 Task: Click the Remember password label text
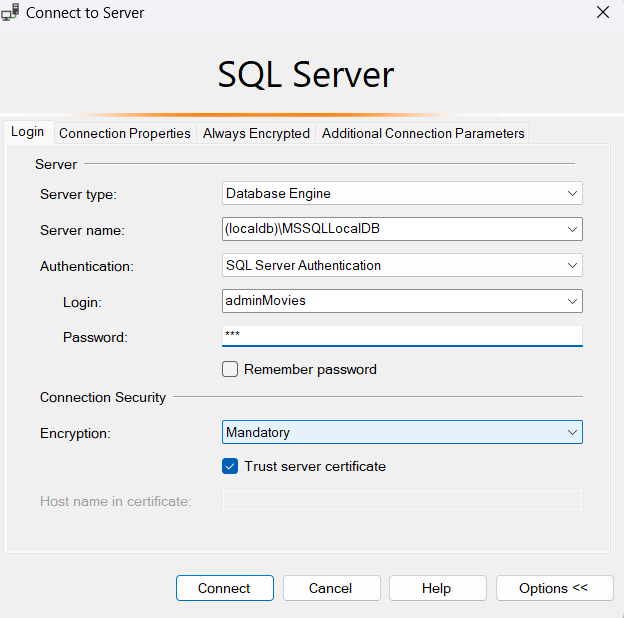[310, 370]
